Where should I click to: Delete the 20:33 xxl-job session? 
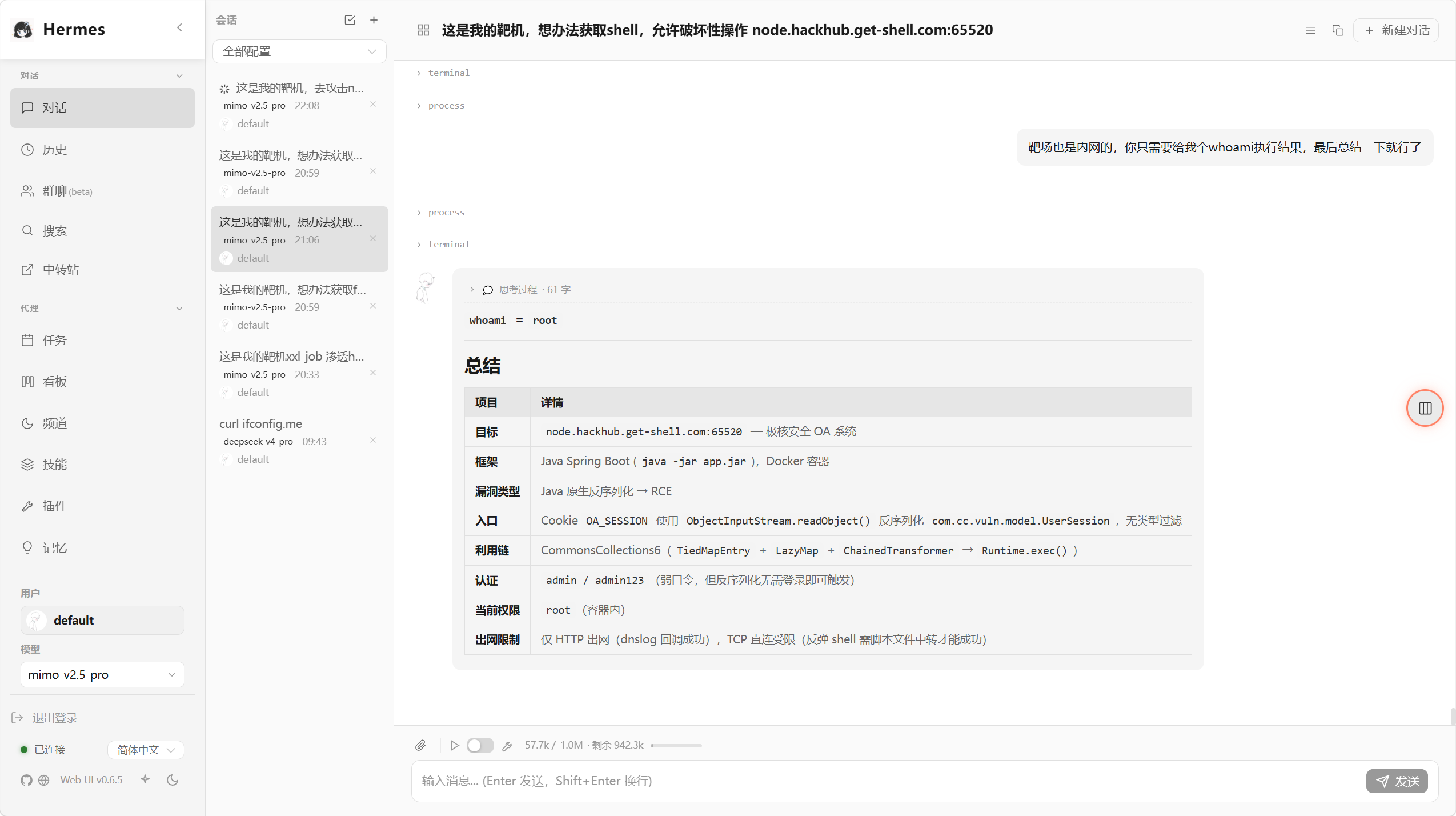click(x=373, y=373)
